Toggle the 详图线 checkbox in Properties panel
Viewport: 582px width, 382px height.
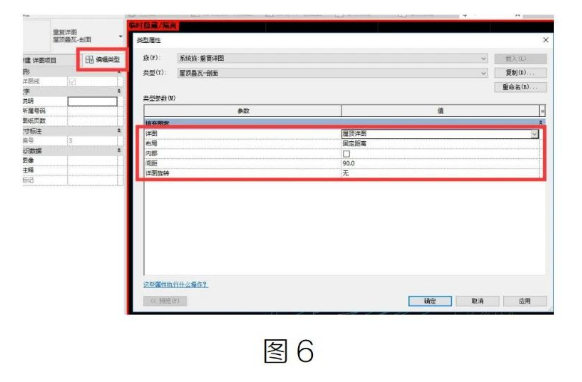tap(72, 81)
